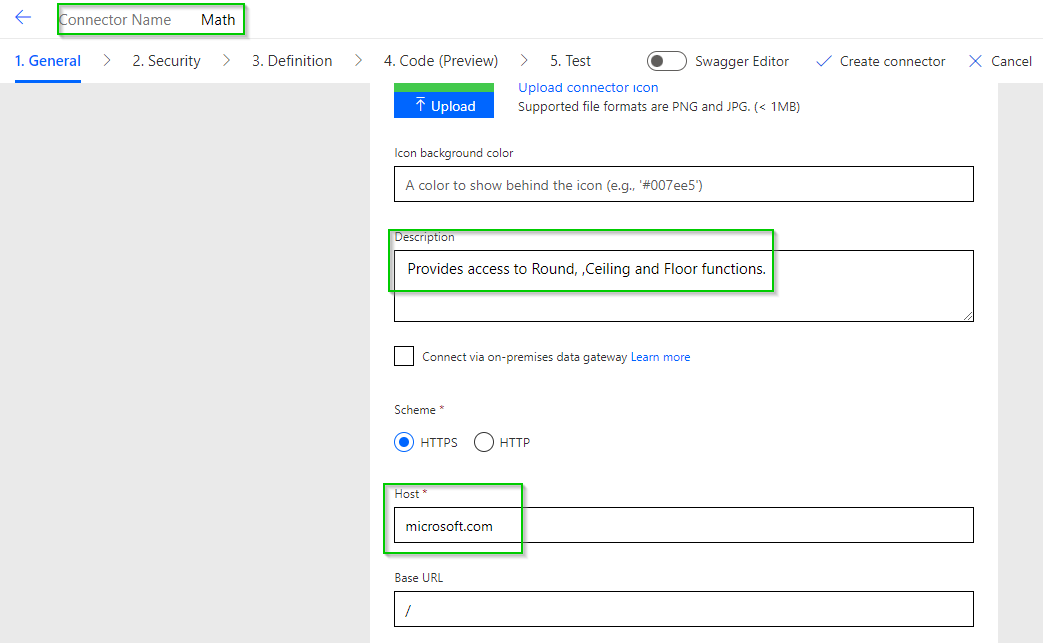
Task: Click the Create connector checkmark icon
Action: (x=824, y=61)
